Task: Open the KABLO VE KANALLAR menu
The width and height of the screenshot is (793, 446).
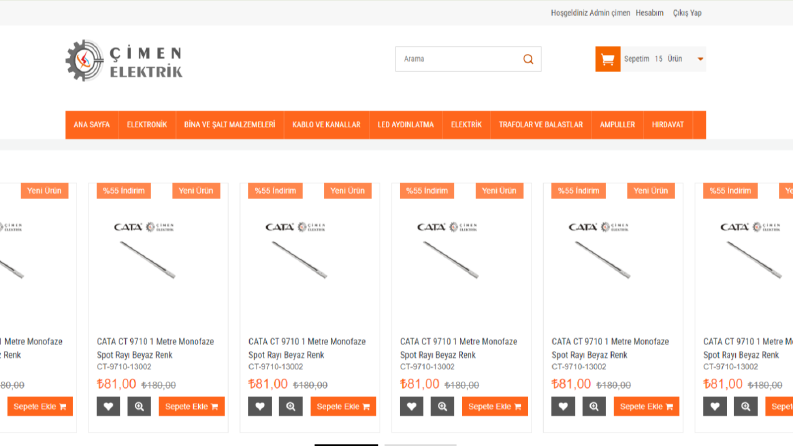Action: (x=326, y=125)
